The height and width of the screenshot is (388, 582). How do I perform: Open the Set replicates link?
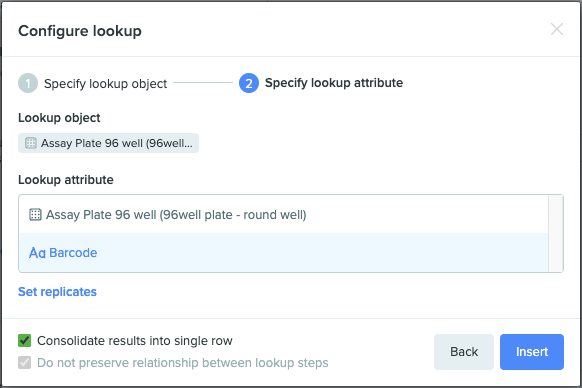coord(58,292)
